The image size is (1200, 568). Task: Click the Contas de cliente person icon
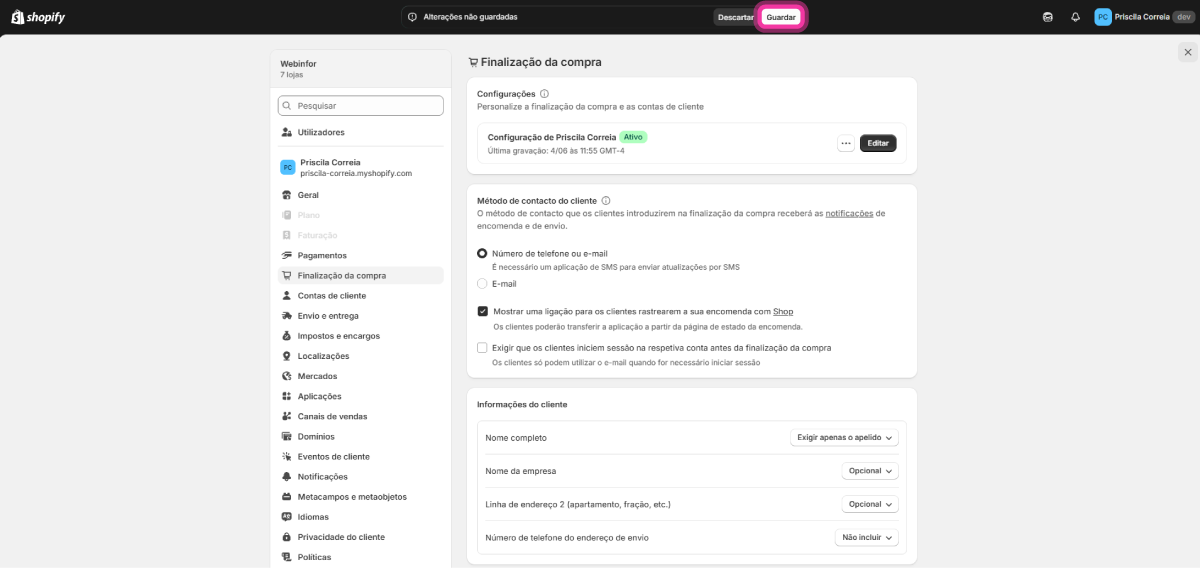287,295
